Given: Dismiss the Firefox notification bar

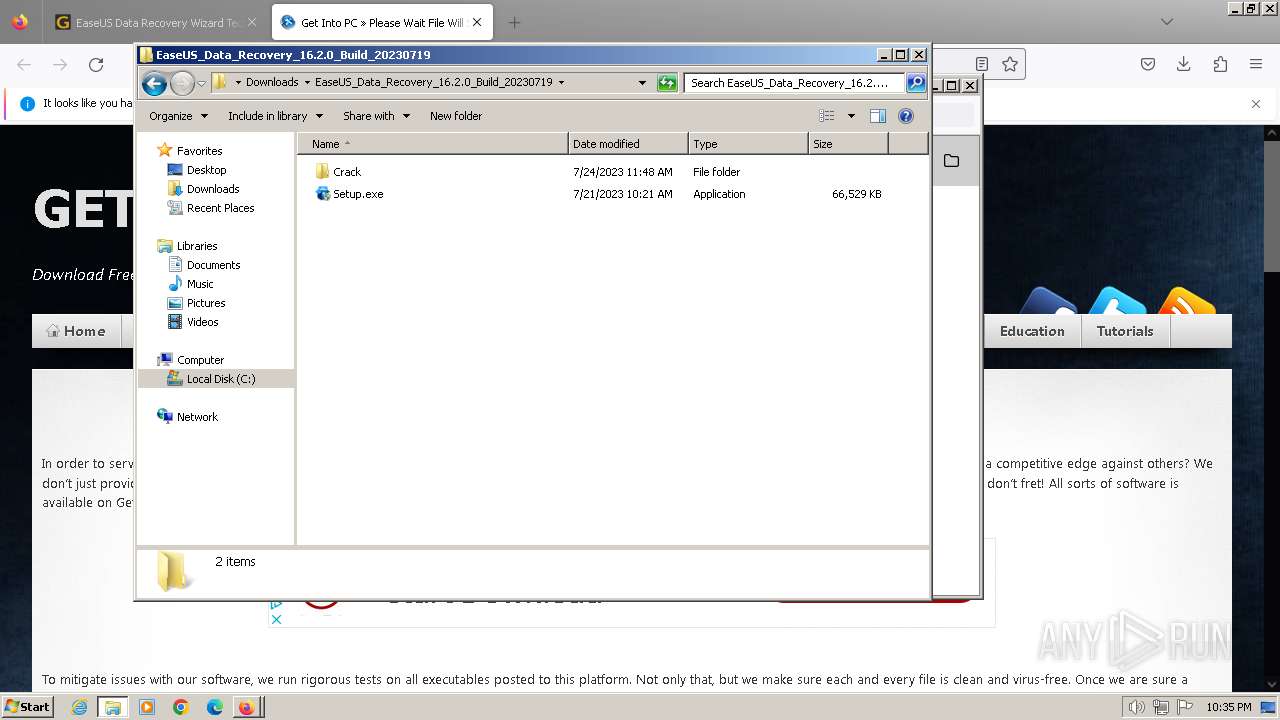Looking at the screenshot, I should click(x=1256, y=104).
